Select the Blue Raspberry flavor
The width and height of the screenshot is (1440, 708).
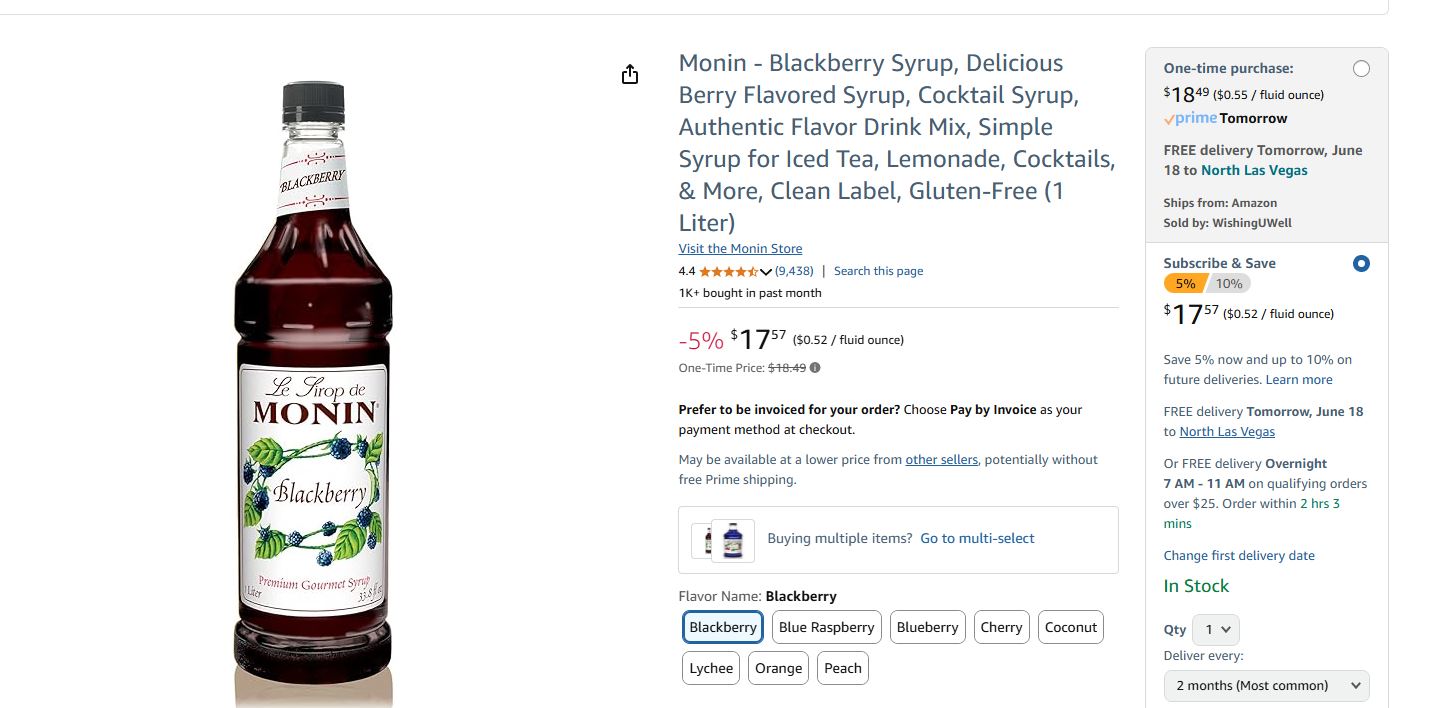tap(826, 627)
